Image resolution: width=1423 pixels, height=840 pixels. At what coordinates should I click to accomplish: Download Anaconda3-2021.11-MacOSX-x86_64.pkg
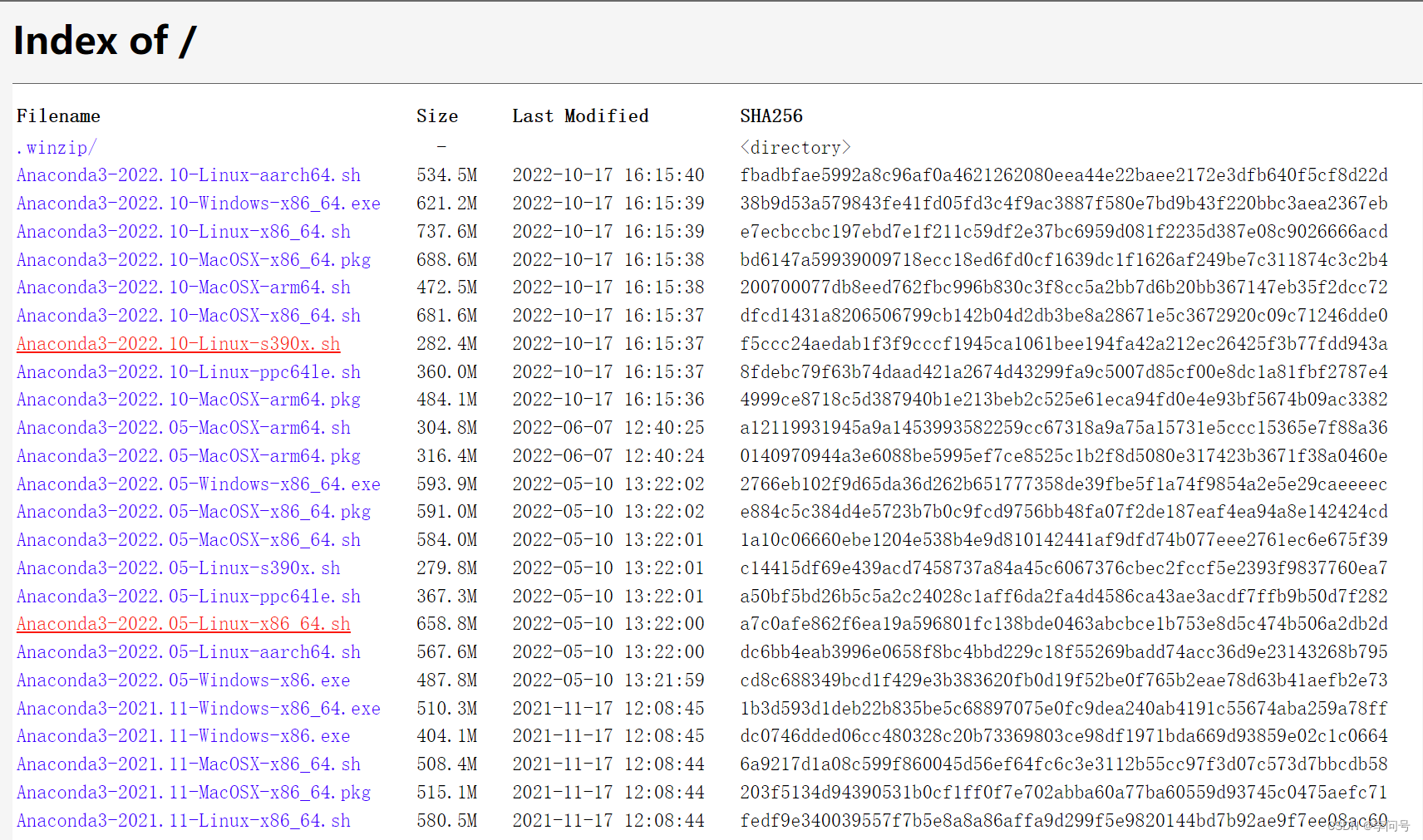(x=194, y=793)
